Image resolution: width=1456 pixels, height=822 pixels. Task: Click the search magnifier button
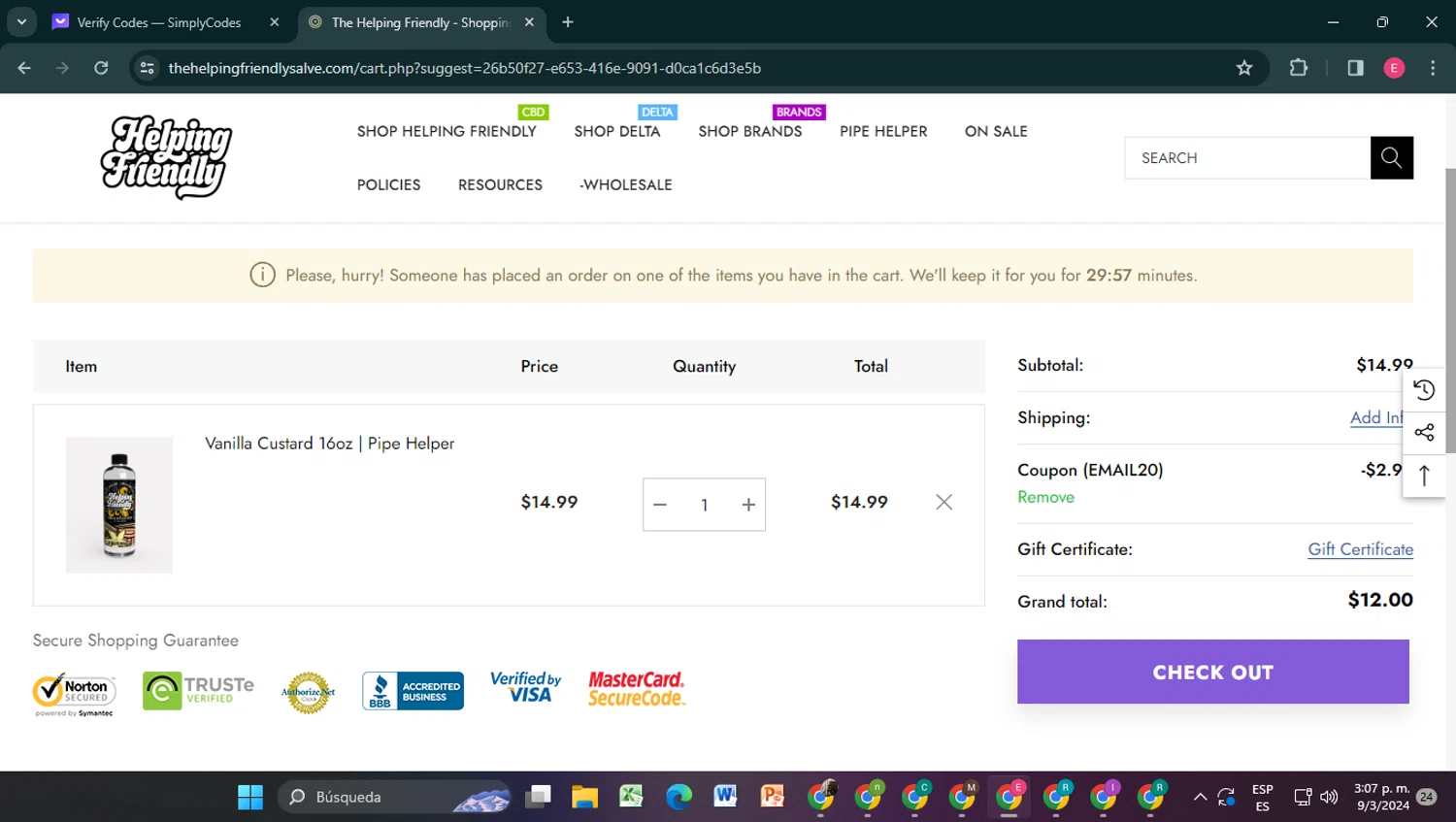coord(1391,158)
